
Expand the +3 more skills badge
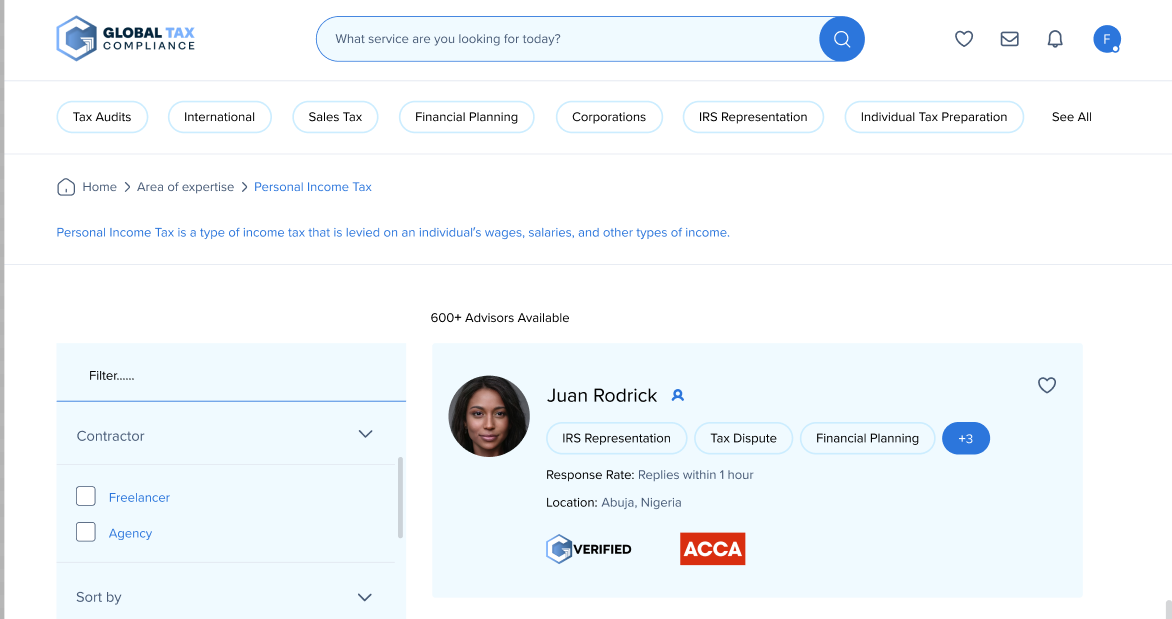965,438
